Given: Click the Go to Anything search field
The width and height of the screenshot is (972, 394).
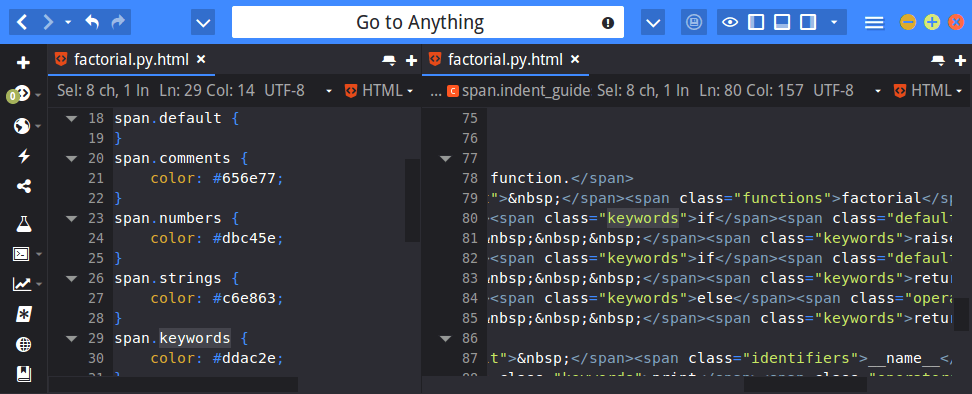Looking at the screenshot, I should [428, 23].
